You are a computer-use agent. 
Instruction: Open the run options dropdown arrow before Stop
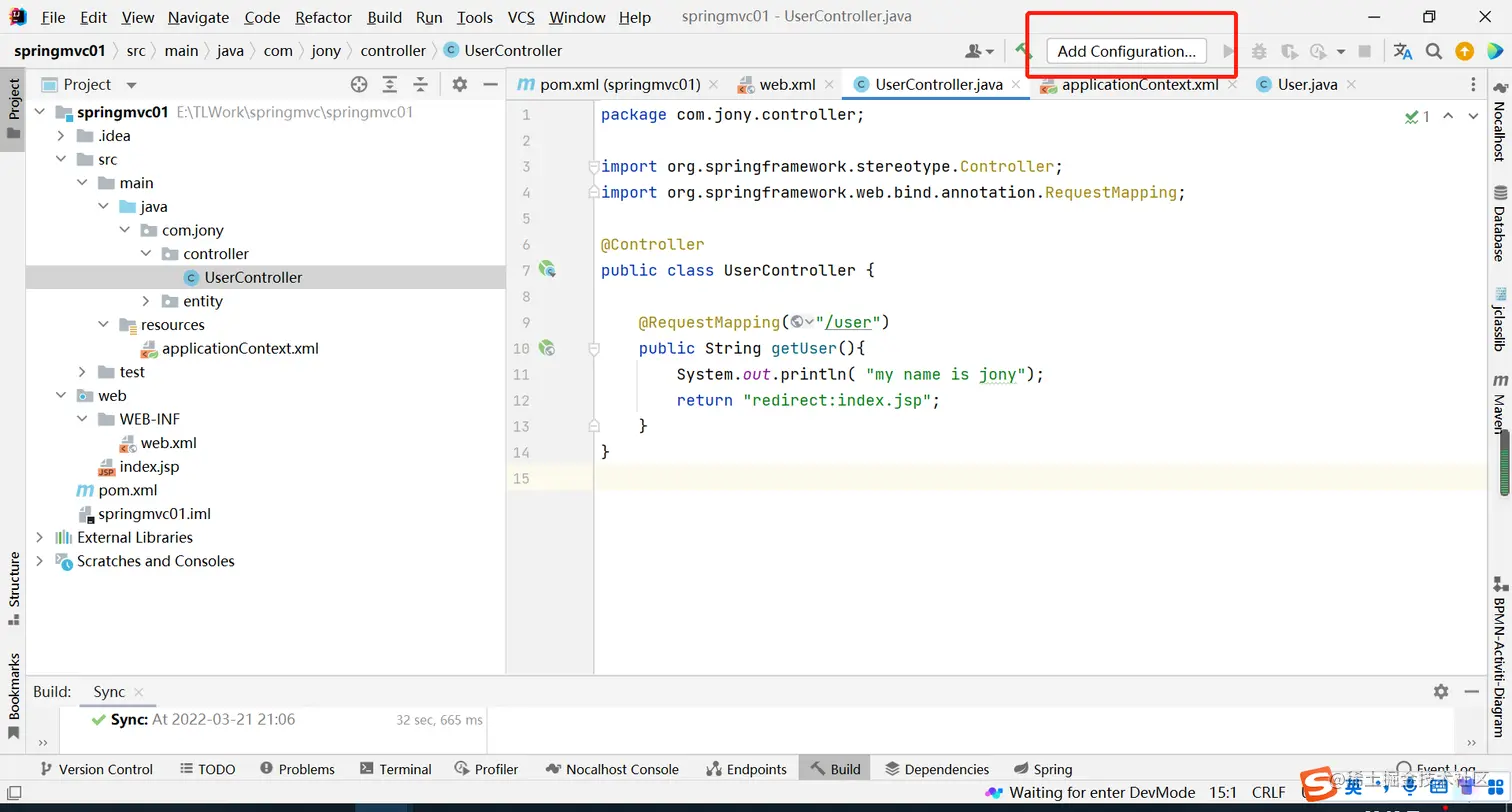[x=1341, y=51]
